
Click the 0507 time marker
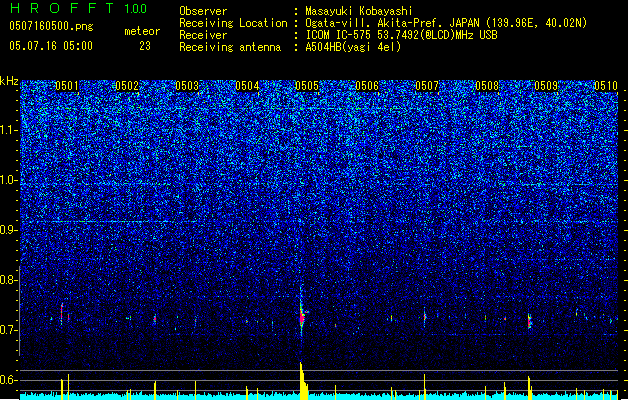(427, 86)
